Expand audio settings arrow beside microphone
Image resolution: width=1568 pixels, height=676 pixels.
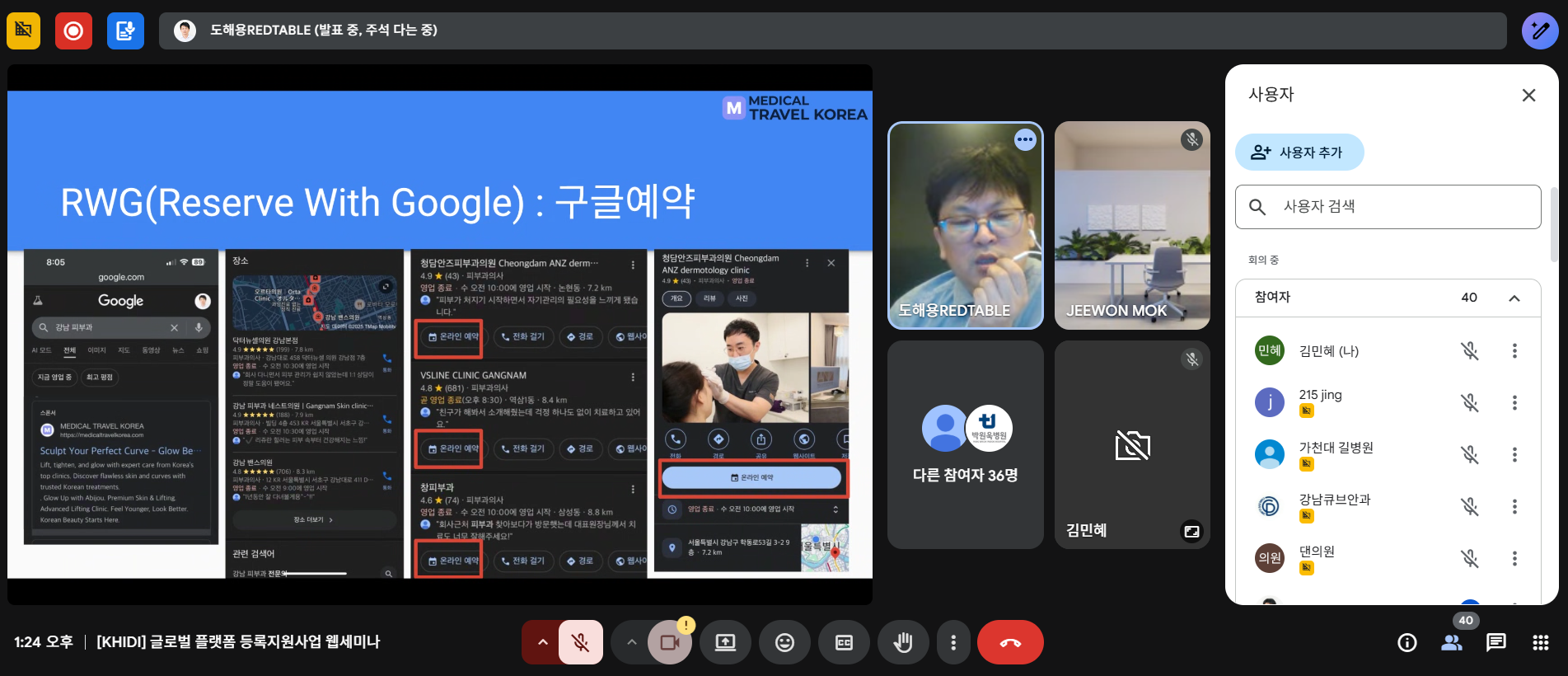coord(542,642)
